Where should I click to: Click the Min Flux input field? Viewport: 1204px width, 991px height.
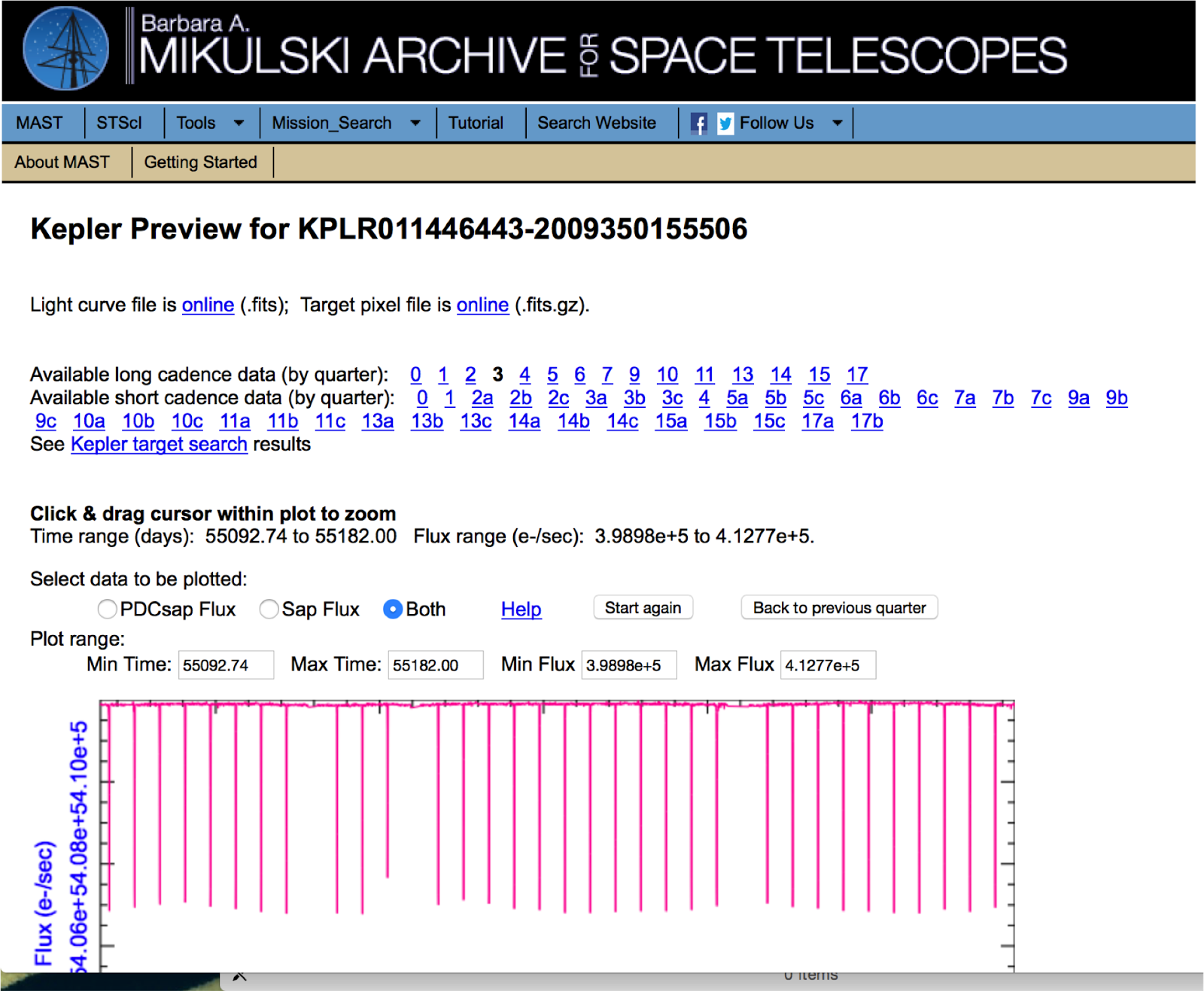(x=629, y=665)
